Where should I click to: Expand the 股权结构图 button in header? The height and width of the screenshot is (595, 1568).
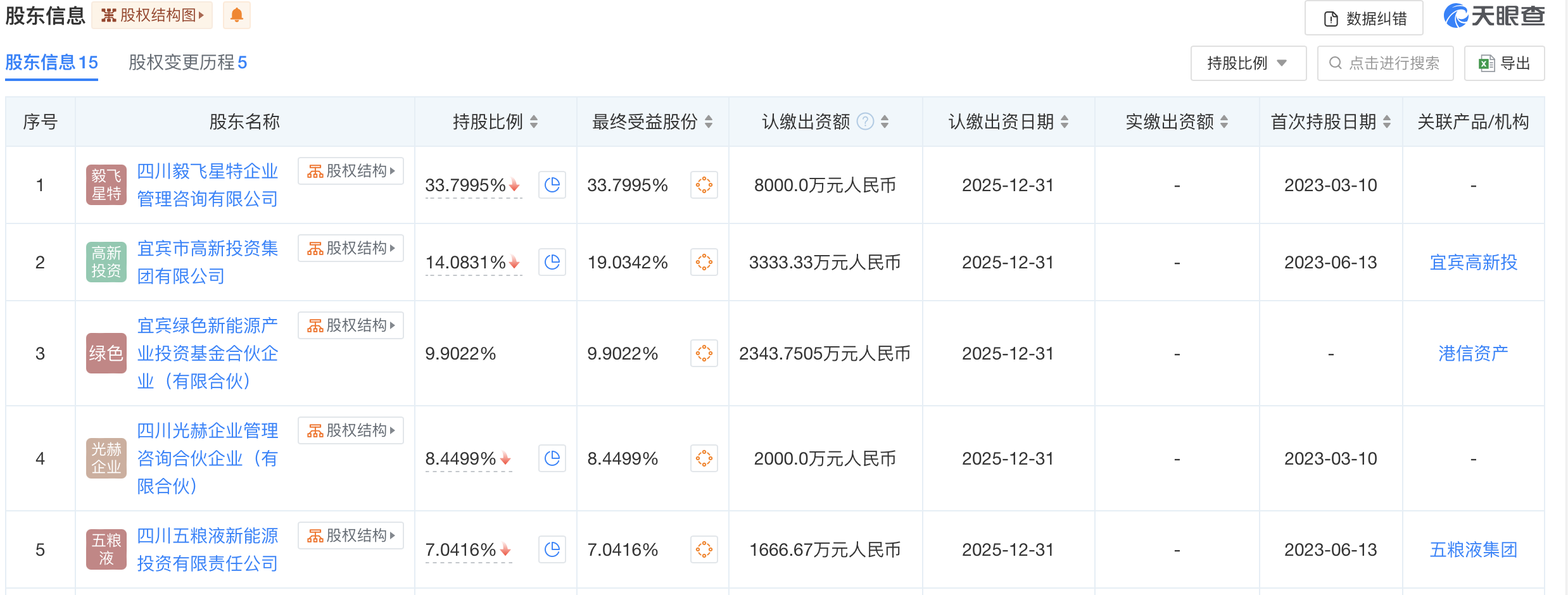152,15
